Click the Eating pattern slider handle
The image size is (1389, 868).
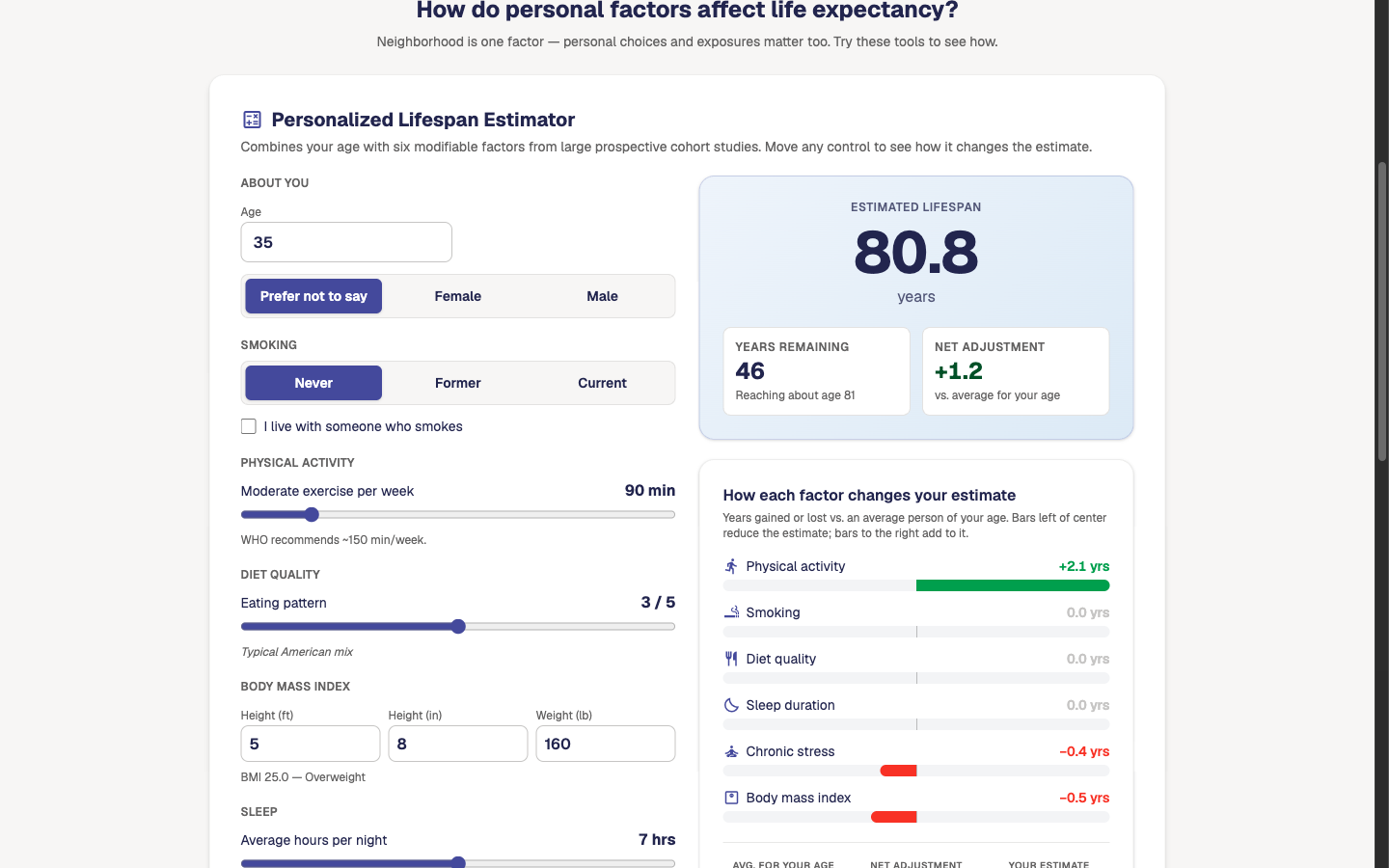[x=458, y=627]
